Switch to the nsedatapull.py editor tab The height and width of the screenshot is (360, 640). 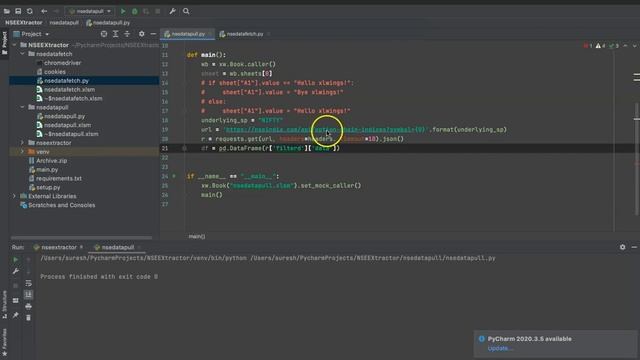pyautogui.click(x=188, y=34)
